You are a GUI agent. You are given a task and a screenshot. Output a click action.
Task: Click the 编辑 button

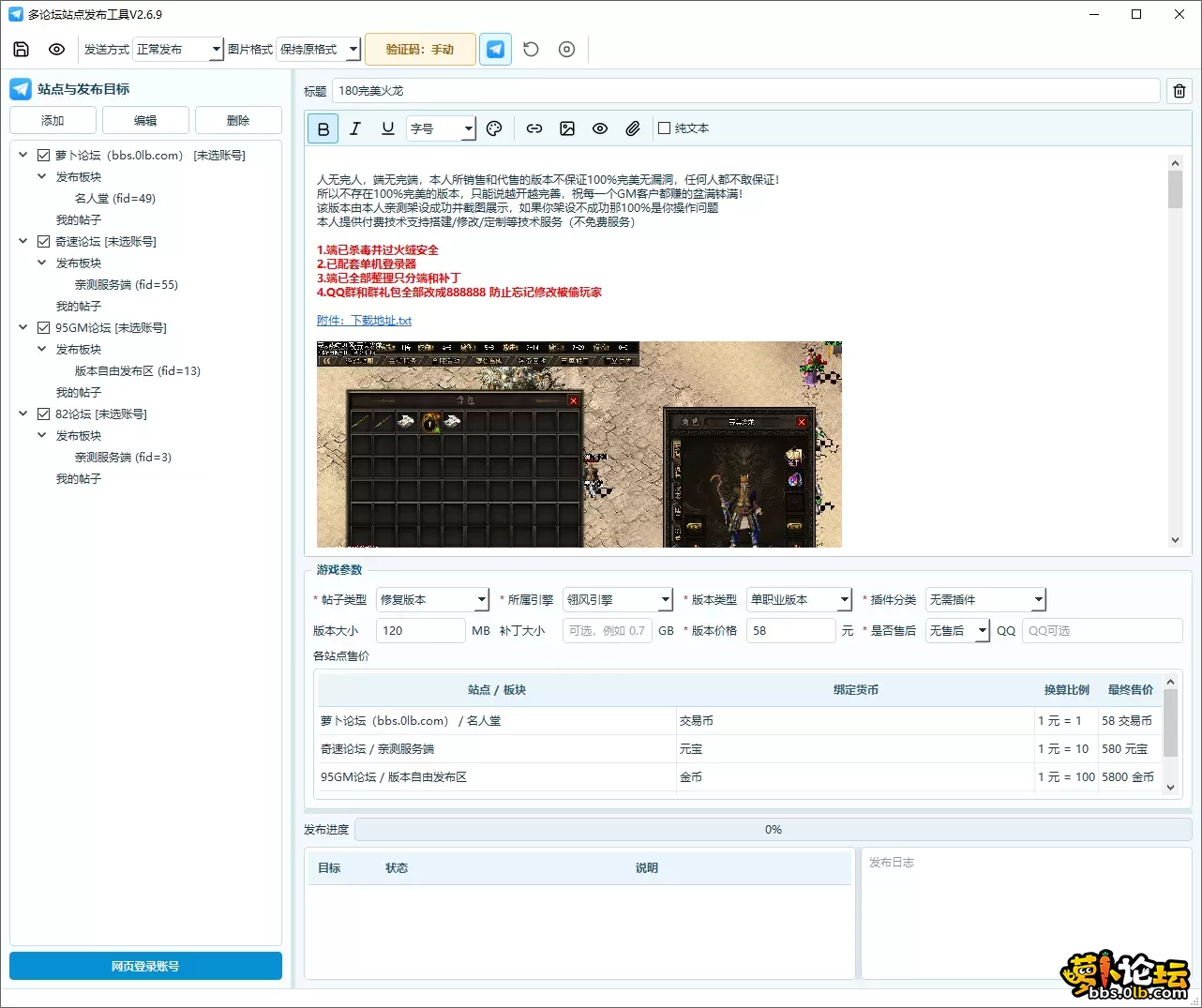tap(145, 121)
